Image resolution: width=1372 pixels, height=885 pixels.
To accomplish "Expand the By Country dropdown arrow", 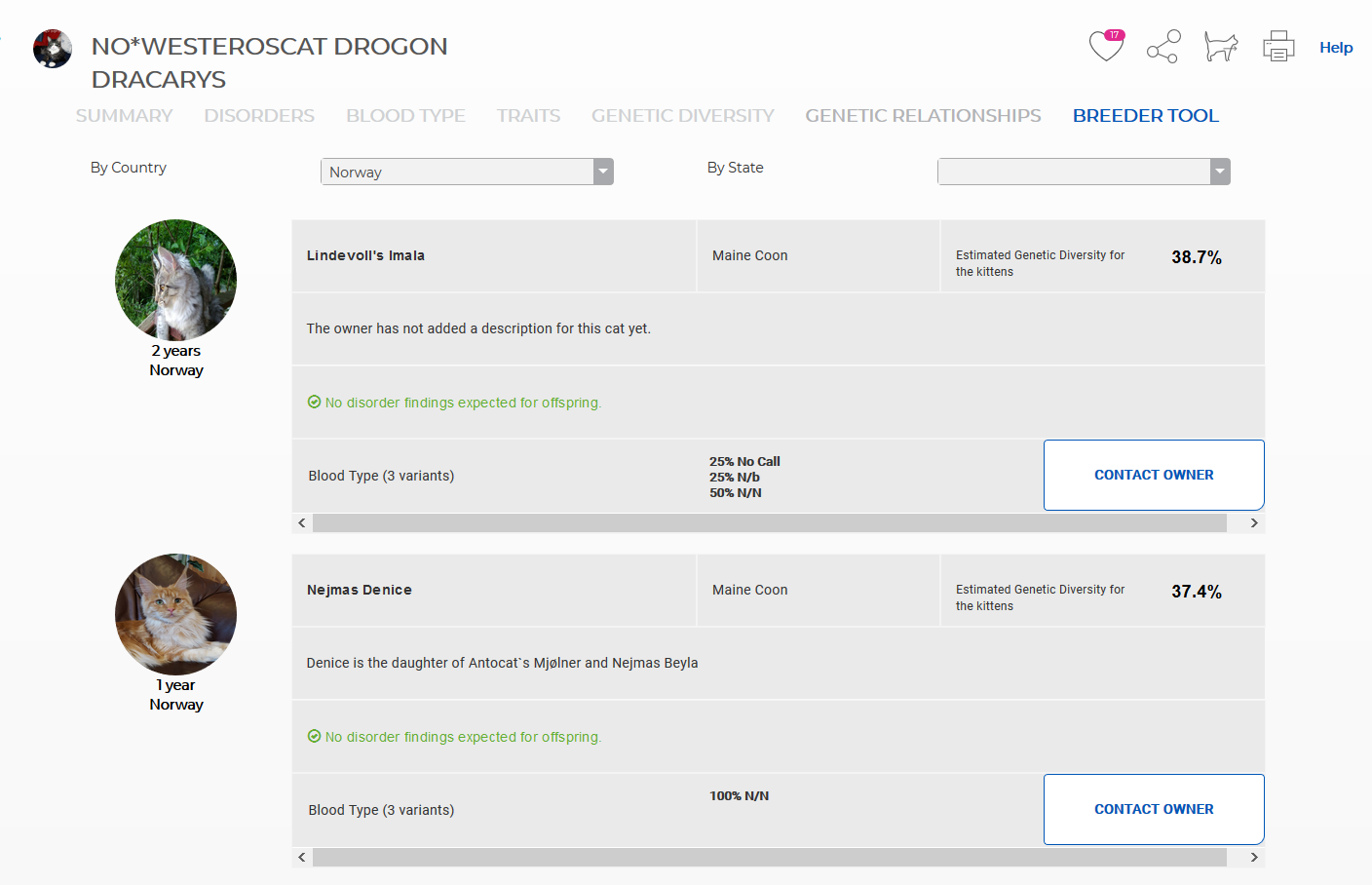I will click(x=603, y=172).
